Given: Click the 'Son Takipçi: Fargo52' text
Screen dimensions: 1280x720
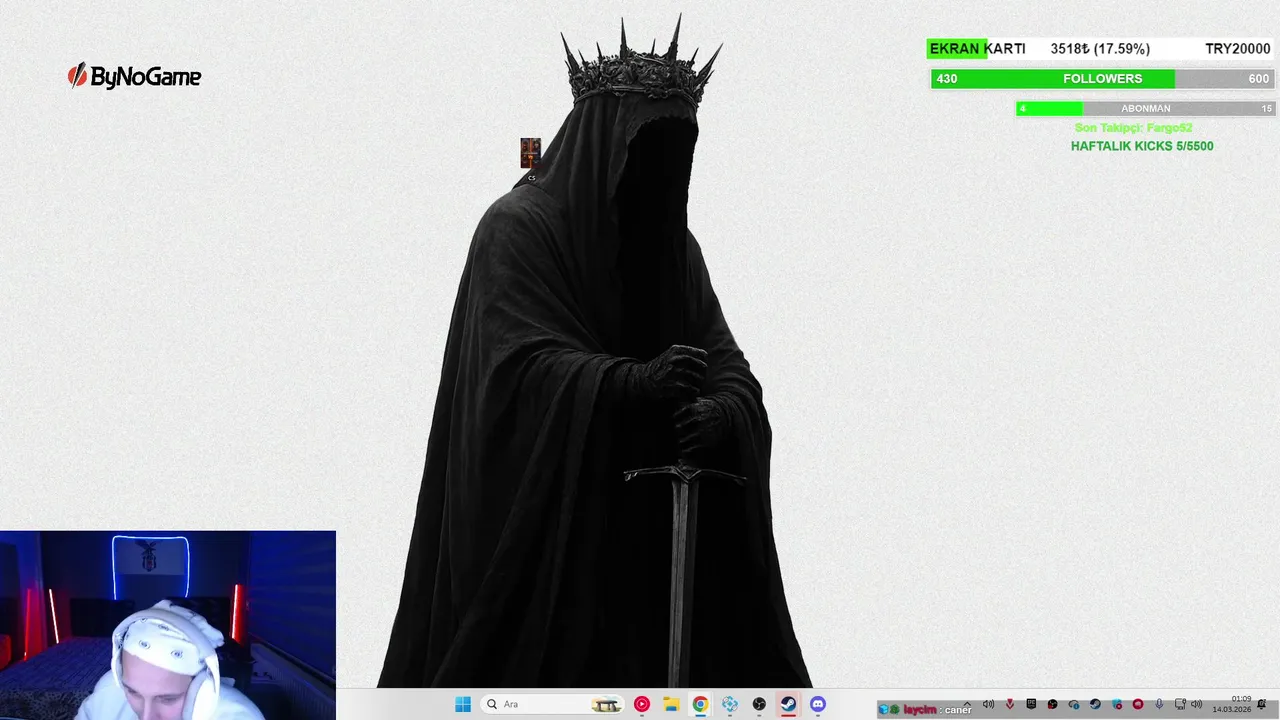Looking at the screenshot, I should pos(1133,128).
